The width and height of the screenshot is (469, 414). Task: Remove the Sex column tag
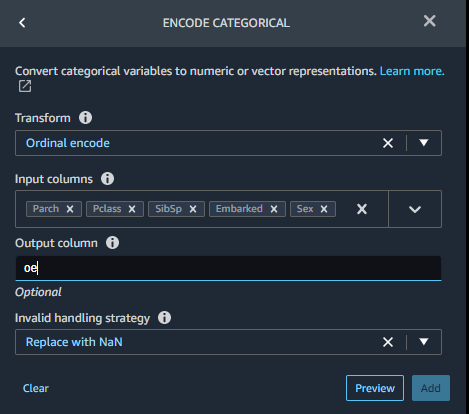pyautogui.click(x=324, y=209)
